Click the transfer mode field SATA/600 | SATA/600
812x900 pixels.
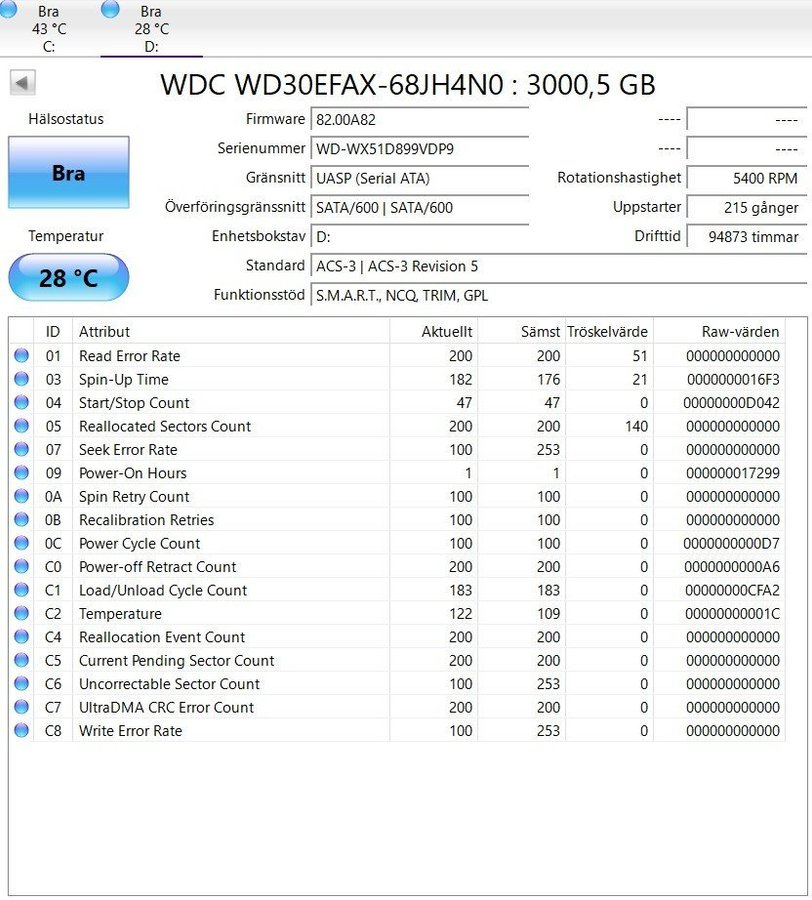coord(419,207)
